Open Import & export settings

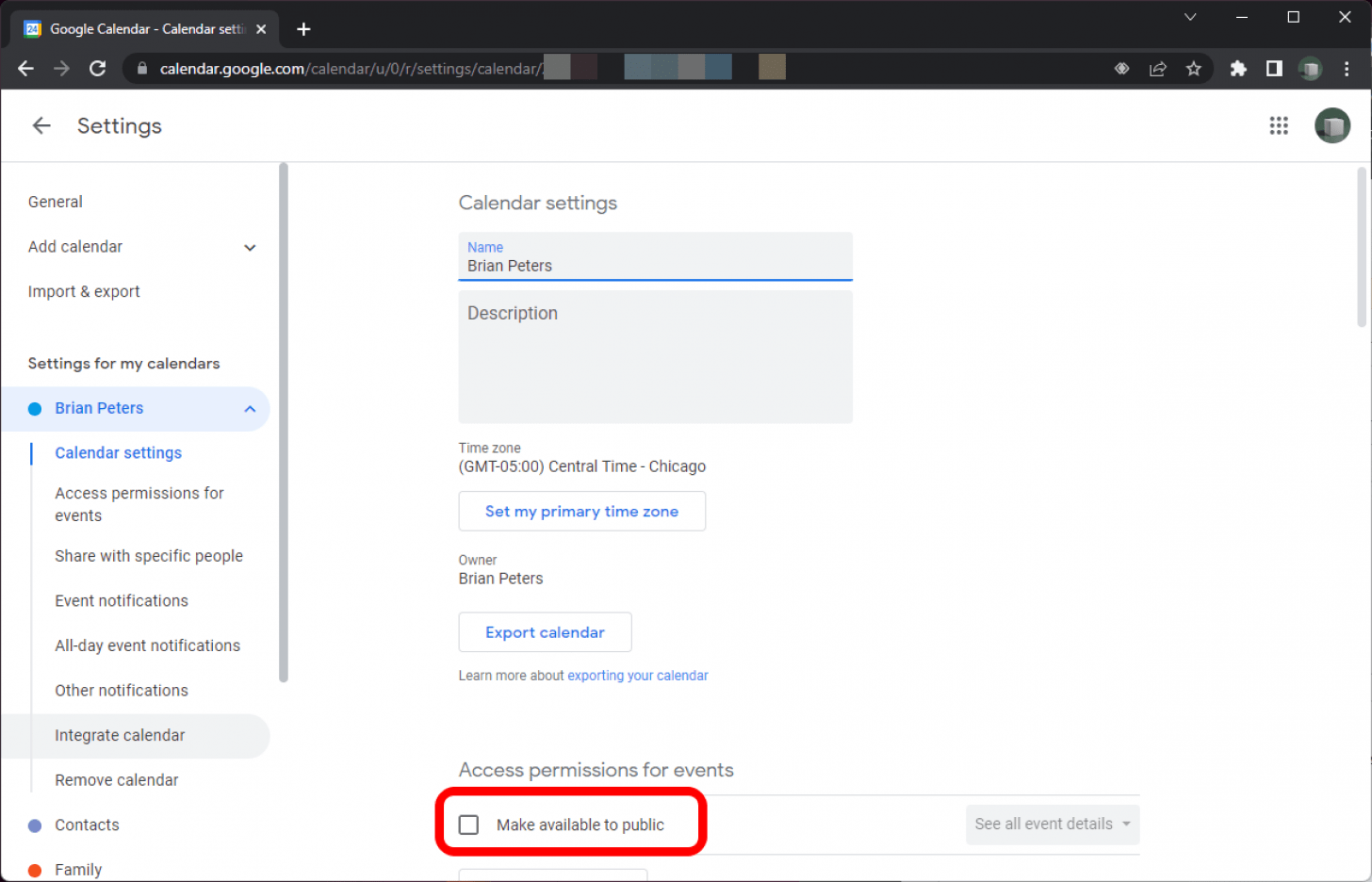point(84,292)
